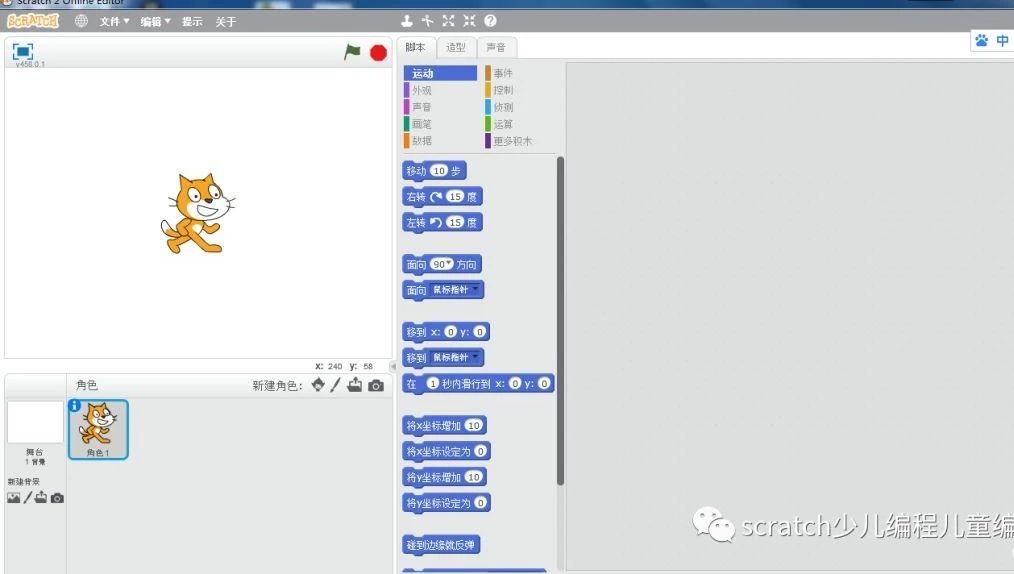Take new backdrop from camera
Screen dimensions: 1014x574
pyautogui.click(x=57, y=498)
